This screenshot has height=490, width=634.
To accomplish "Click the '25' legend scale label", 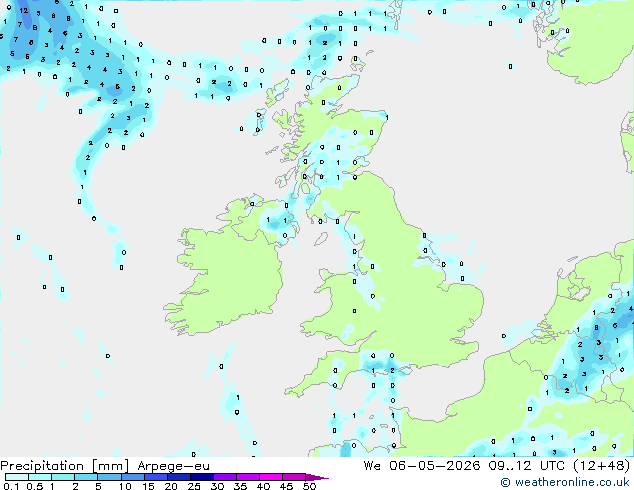I will tap(194, 486).
